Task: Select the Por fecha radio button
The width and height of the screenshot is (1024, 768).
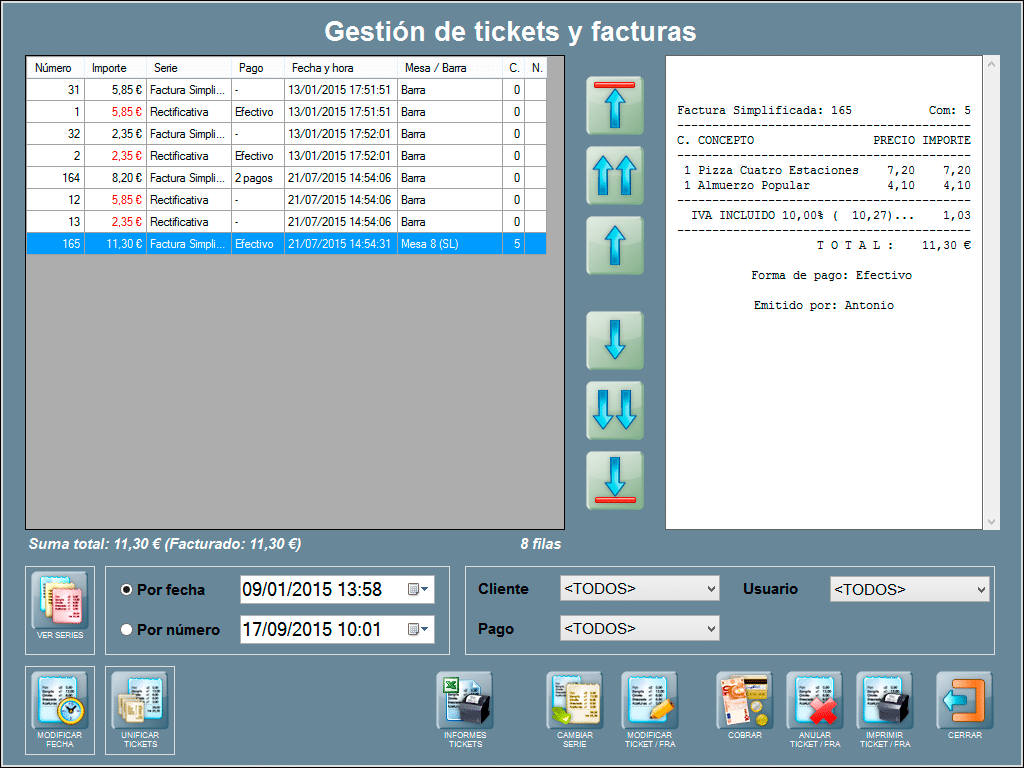Action: [127, 590]
